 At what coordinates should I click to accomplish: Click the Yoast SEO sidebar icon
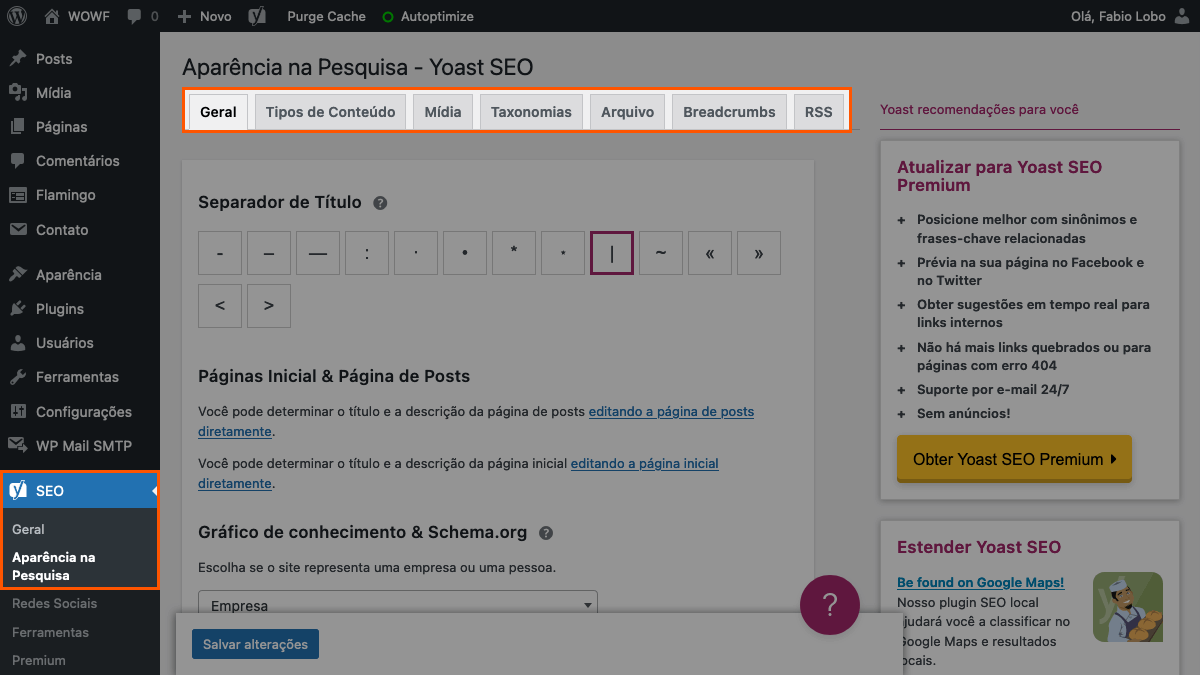coord(18,491)
